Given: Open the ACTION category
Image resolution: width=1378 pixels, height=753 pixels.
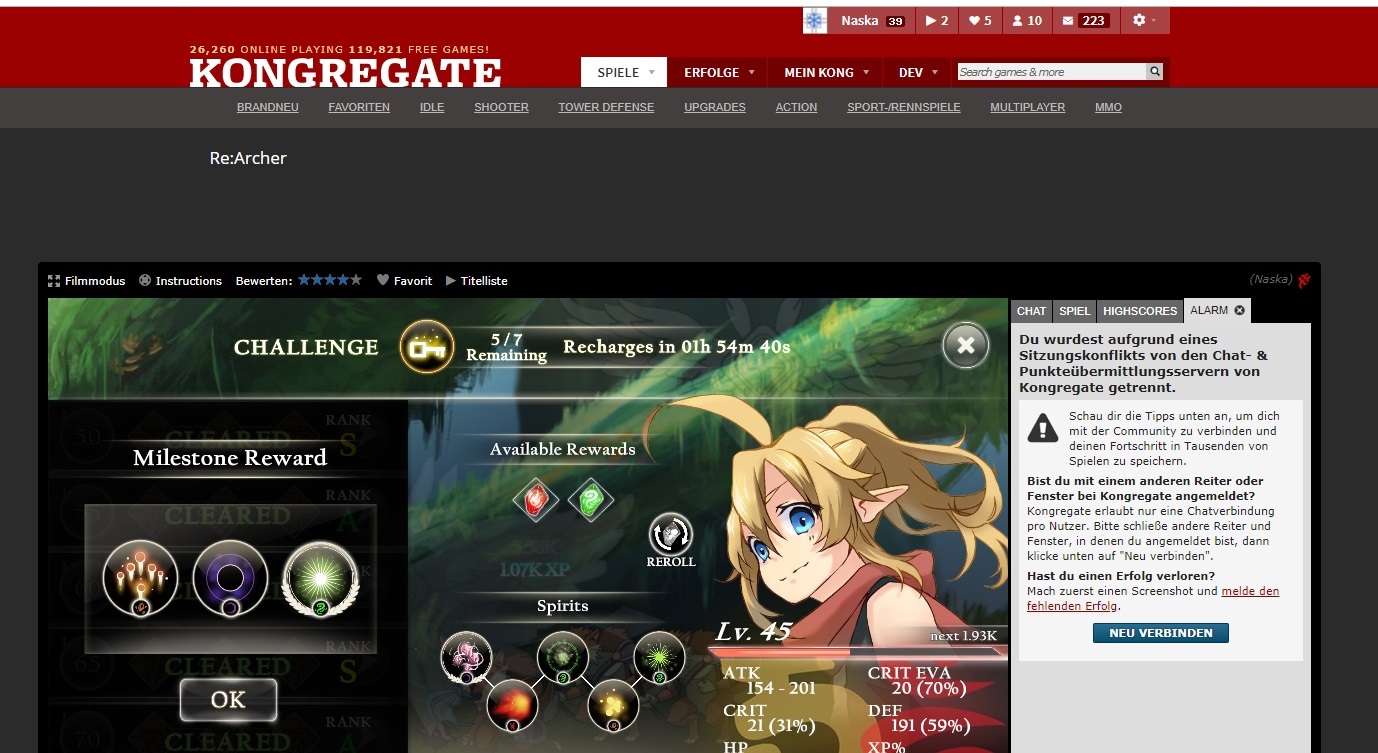Looking at the screenshot, I should (796, 107).
